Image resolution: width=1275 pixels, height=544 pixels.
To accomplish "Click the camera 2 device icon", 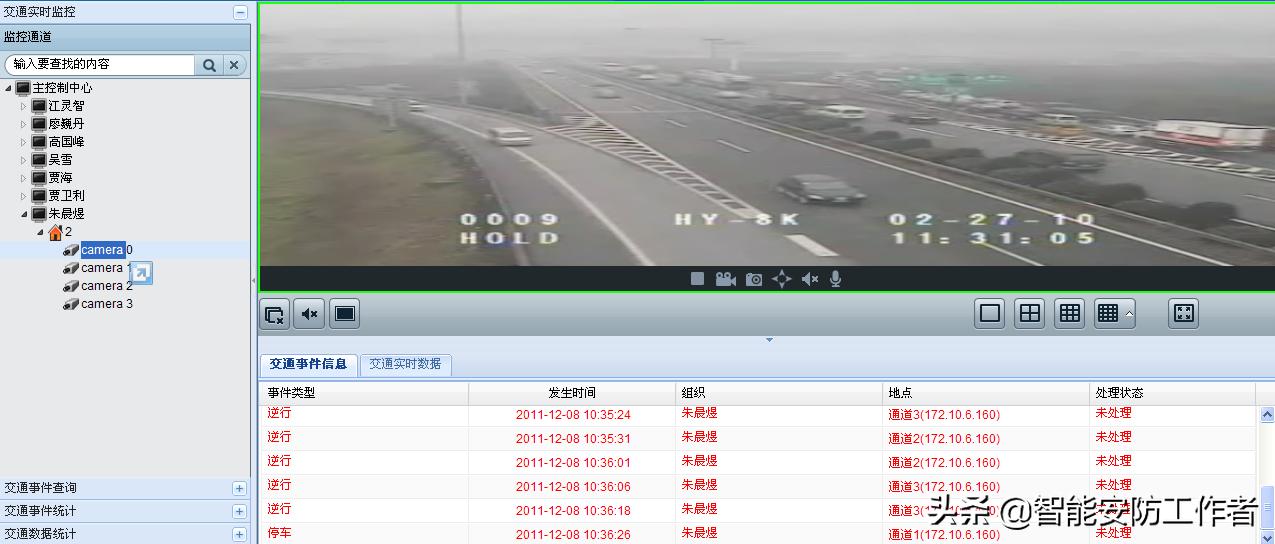I will [x=71, y=286].
